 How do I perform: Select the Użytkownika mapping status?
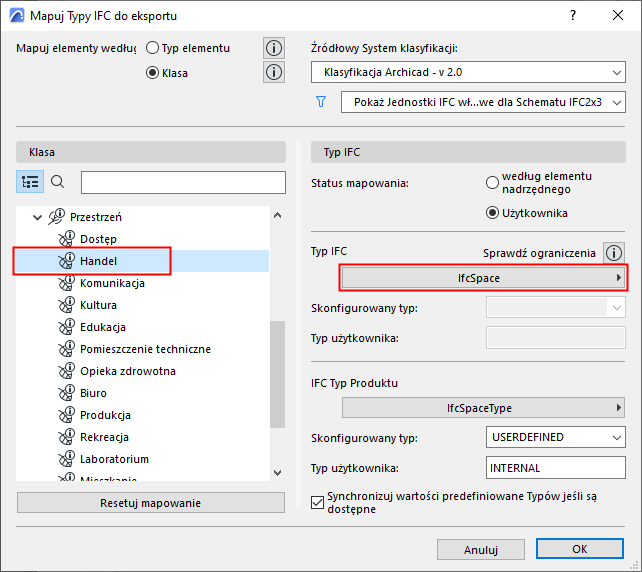[492, 213]
